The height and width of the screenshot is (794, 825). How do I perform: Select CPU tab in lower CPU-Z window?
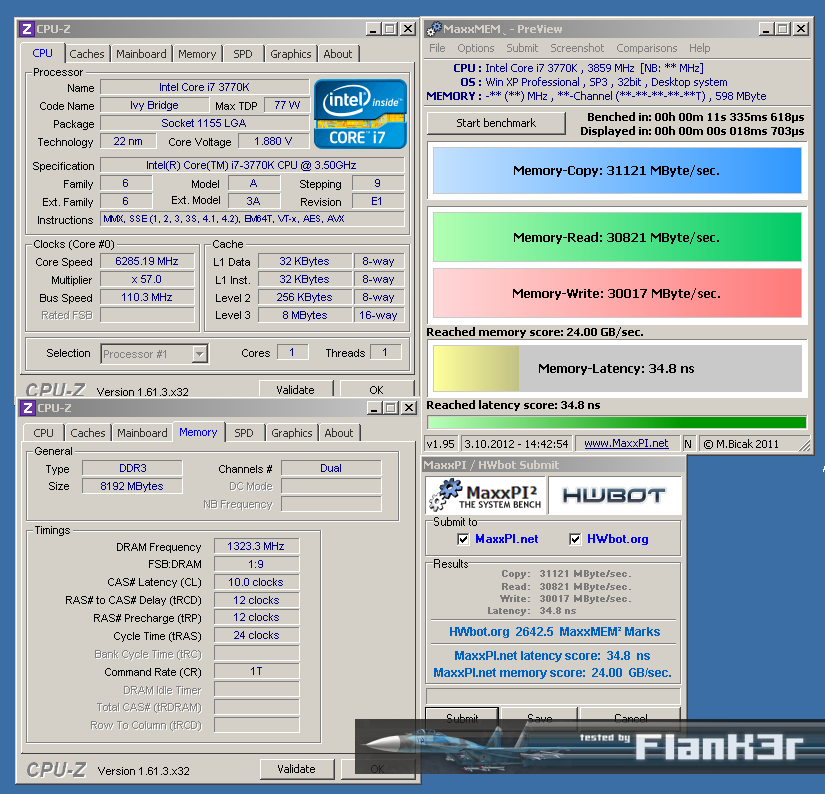click(43, 433)
